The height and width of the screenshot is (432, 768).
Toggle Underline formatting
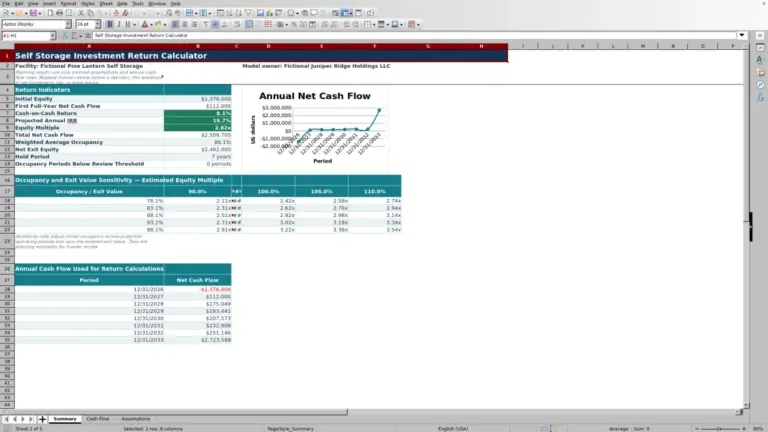(128, 24)
